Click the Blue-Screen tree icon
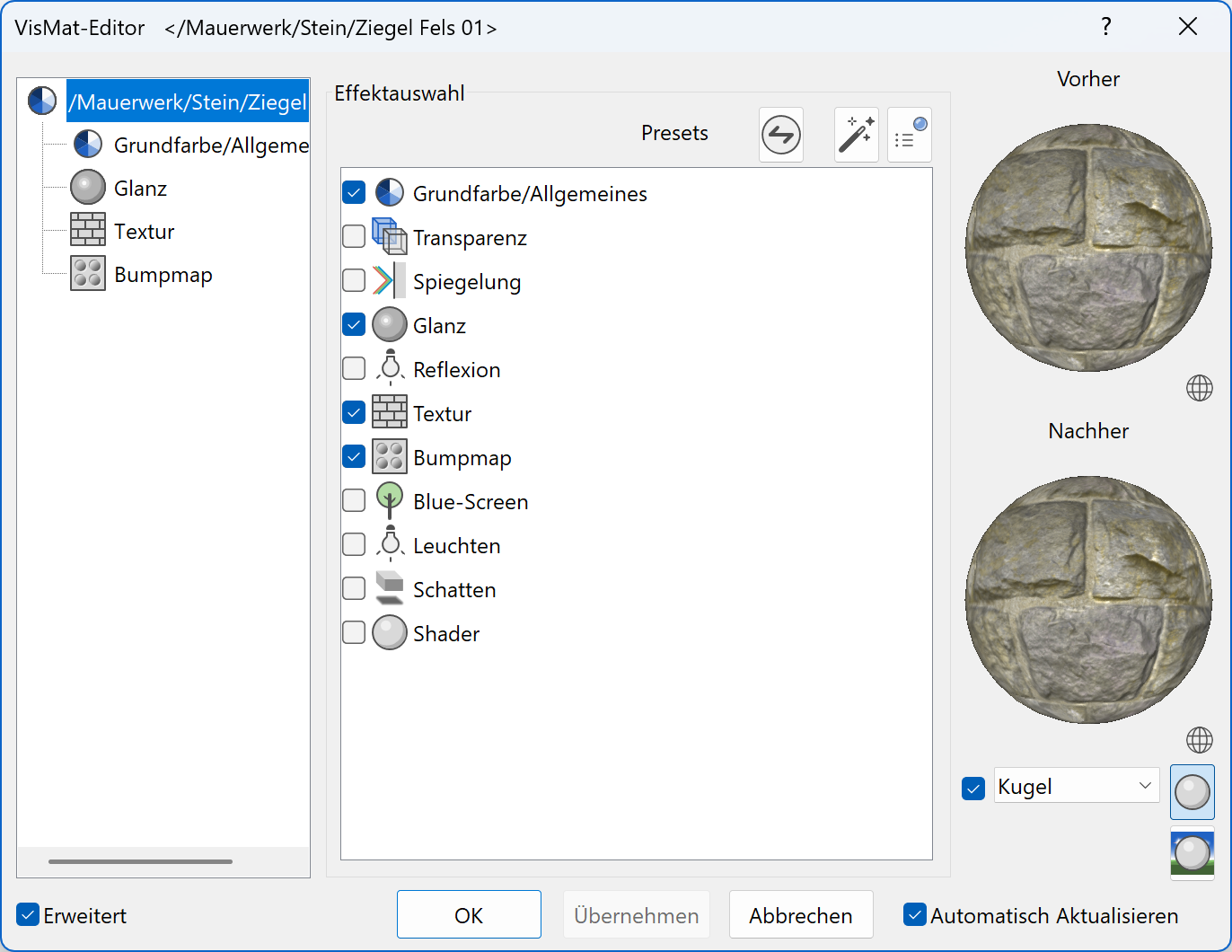1232x952 pixels. pyautogui.click(x=390, y=500)
